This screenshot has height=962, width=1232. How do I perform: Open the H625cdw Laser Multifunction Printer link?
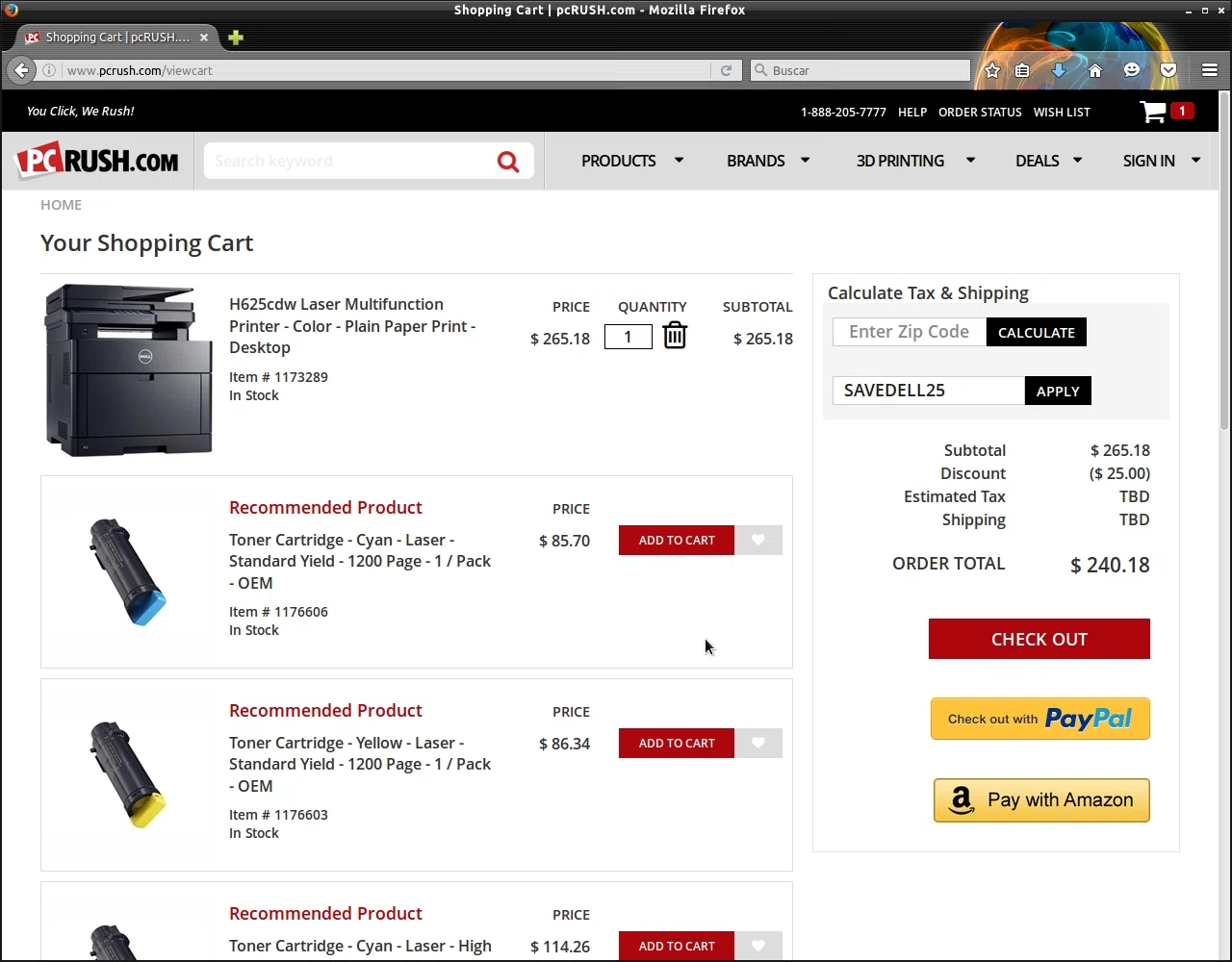352,326
